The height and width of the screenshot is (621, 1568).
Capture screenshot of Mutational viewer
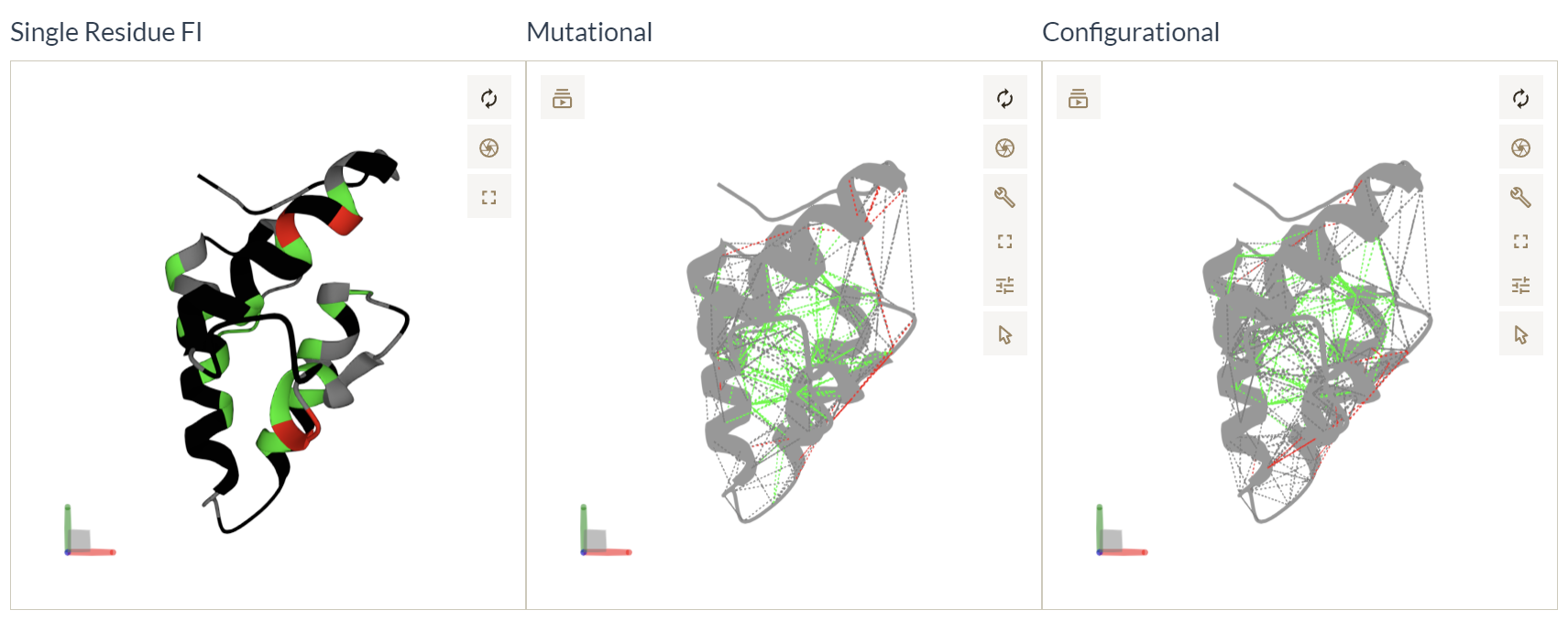pos(1004,148)
